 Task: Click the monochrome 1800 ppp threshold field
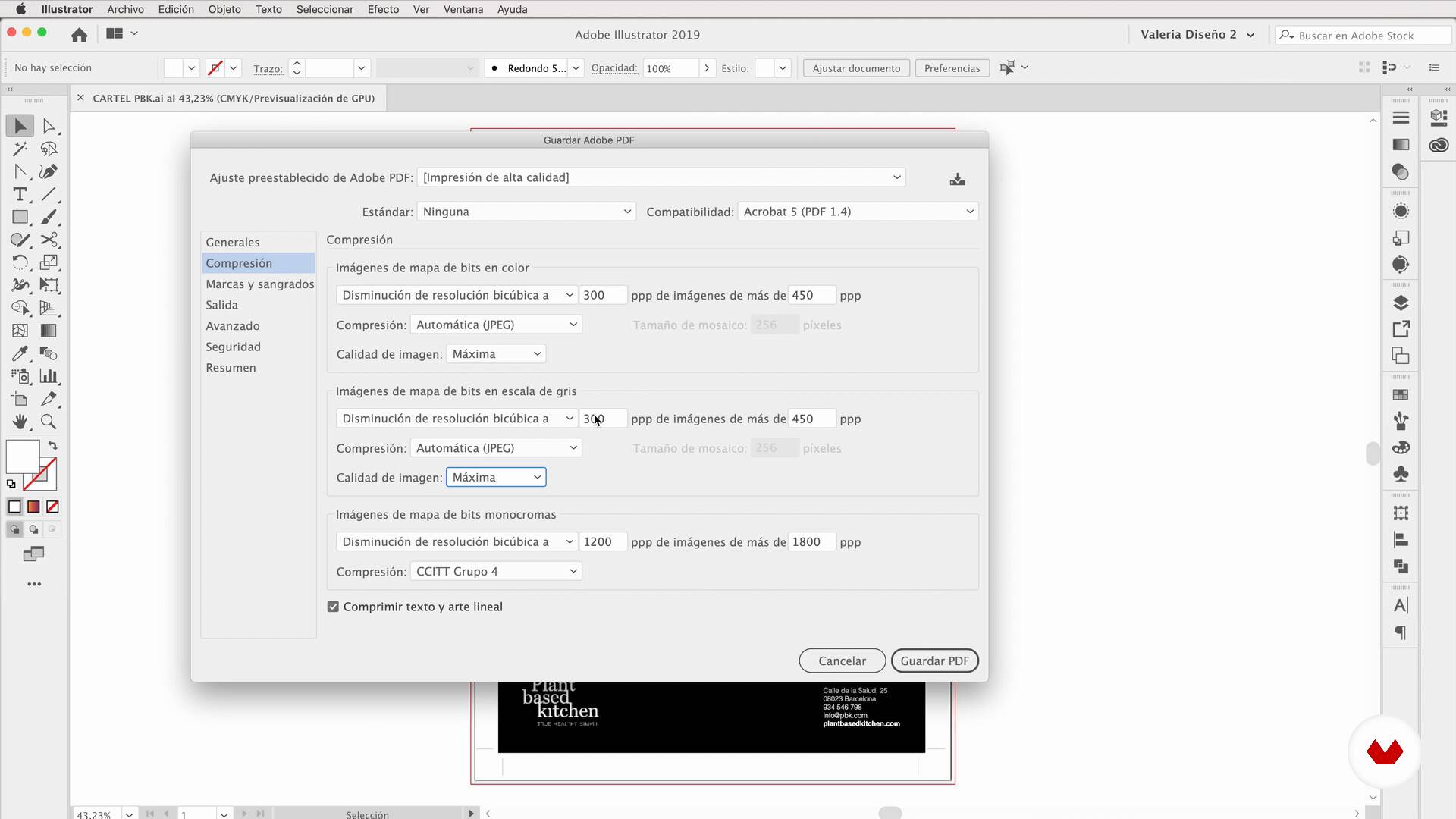pyautogui.click(x=811, y=542)
